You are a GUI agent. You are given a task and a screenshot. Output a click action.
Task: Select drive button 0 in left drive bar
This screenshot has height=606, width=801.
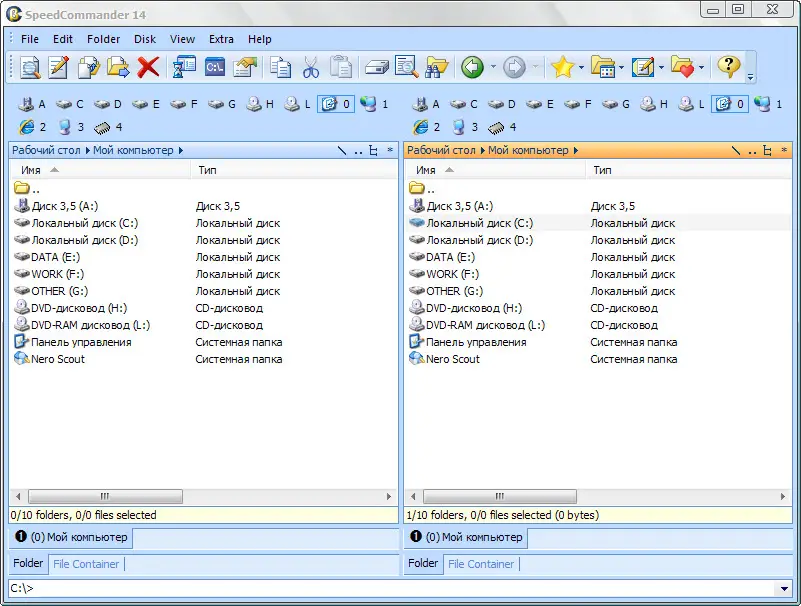point(336,104)
